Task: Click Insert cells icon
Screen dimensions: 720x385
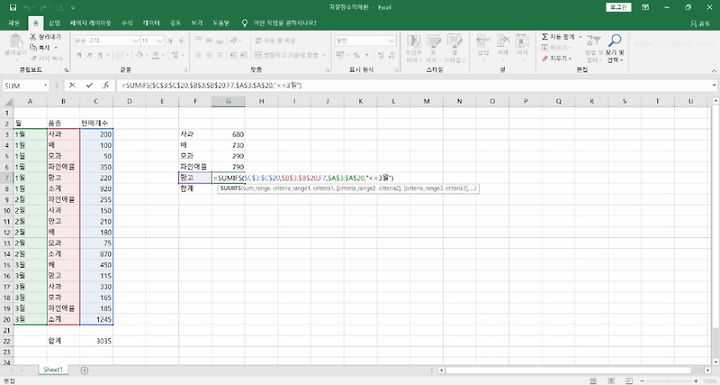Action: point(483,41)
